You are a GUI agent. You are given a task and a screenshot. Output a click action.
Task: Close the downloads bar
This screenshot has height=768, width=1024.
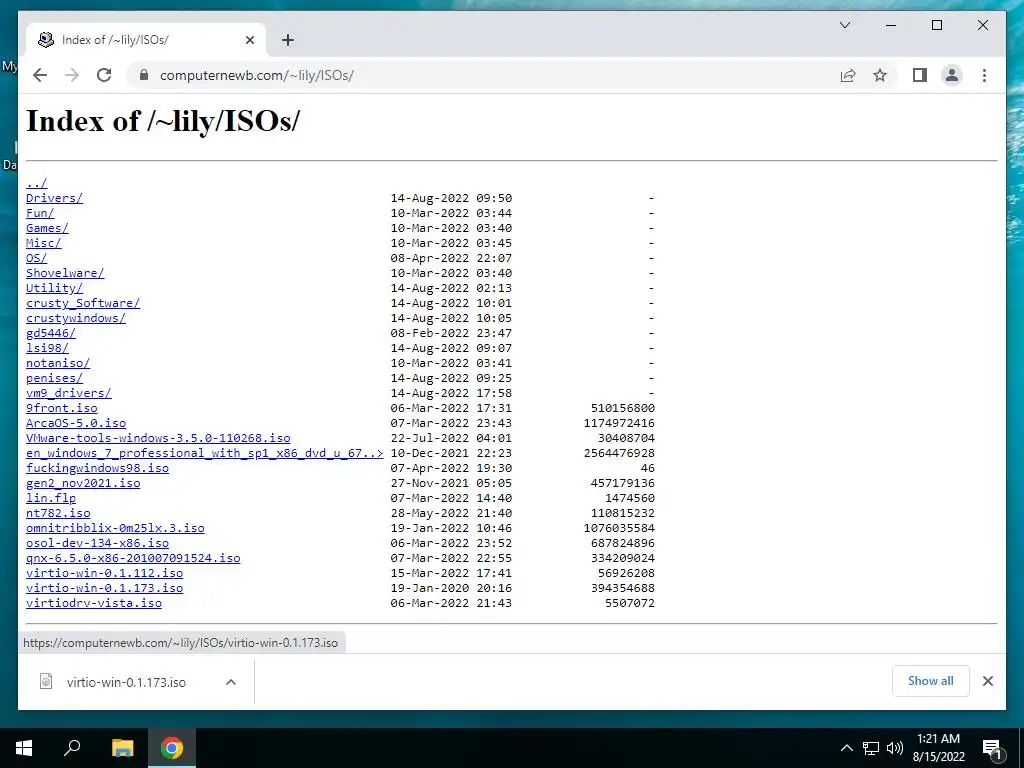(987, 681)
